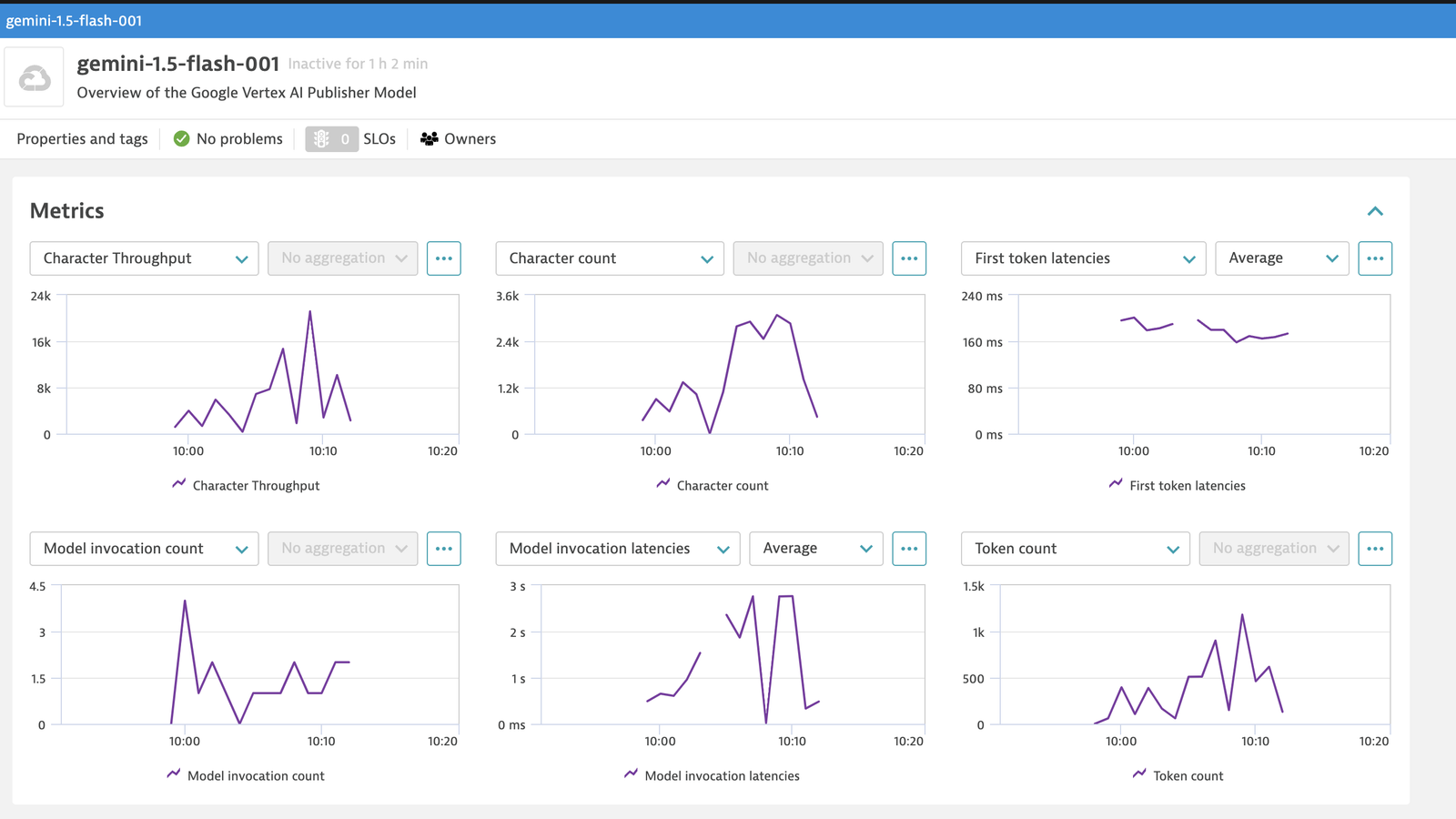
Task: Open more options for Character Throughput chart
Action: [x=444, y=258]
